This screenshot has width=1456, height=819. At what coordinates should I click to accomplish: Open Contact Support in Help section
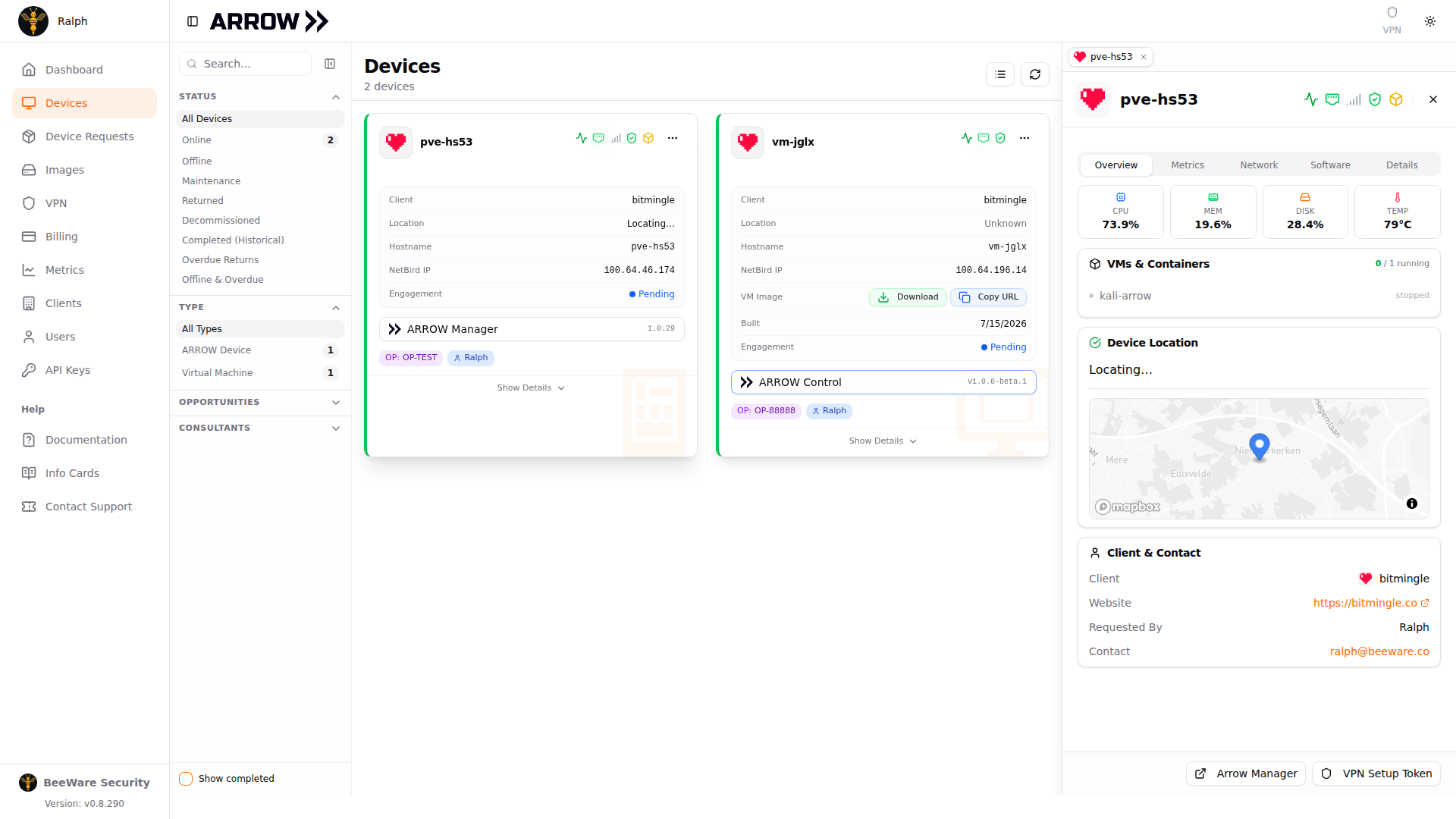point(85,507)
